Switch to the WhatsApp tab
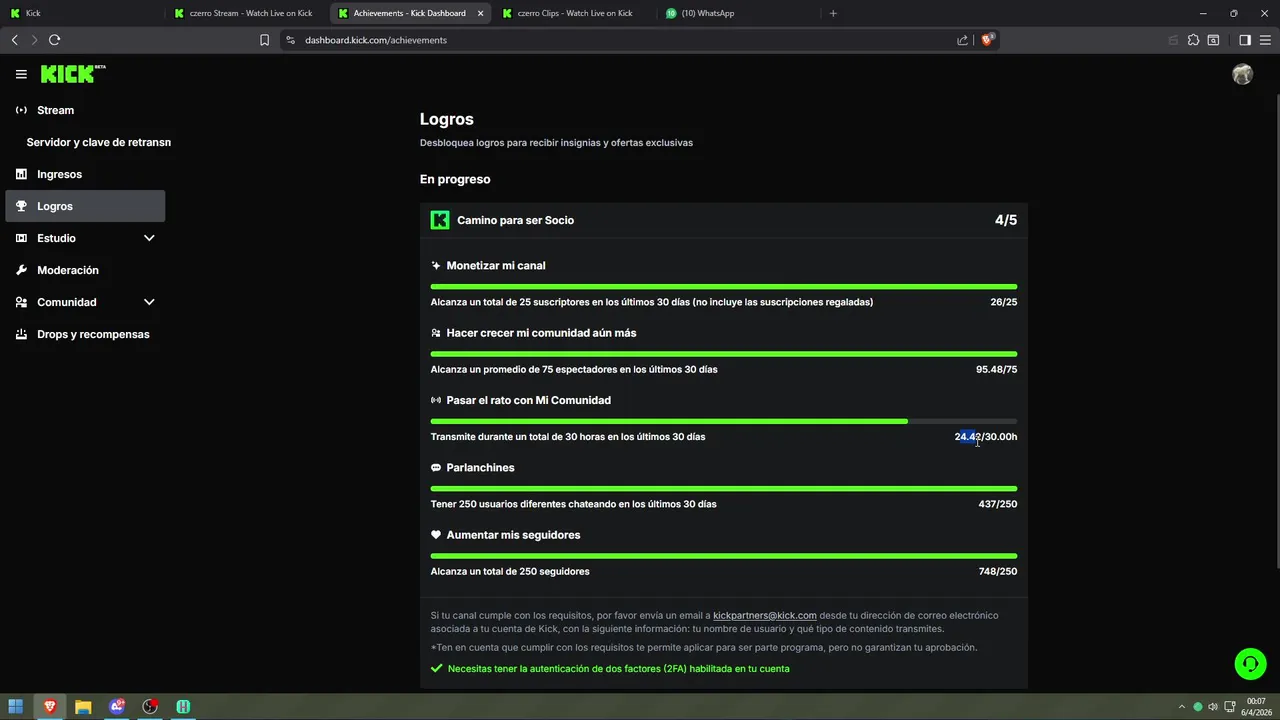This screenshot has height=720, width=1280. 737,13
